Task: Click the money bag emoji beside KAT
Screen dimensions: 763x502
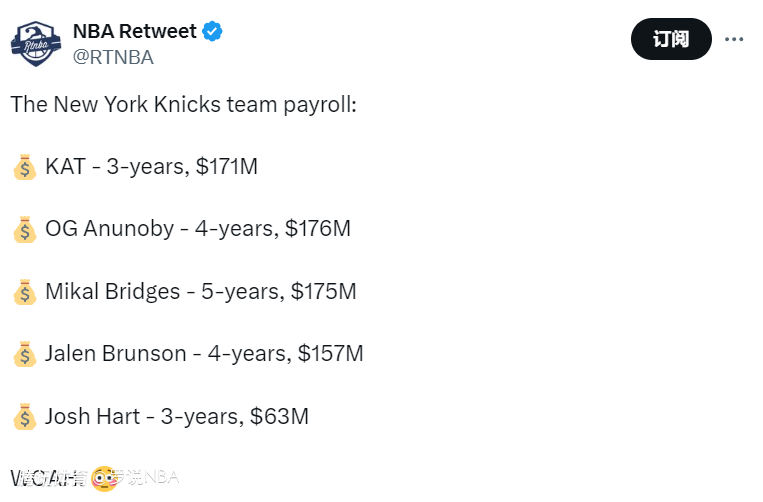Action: [x=25, y=167]
